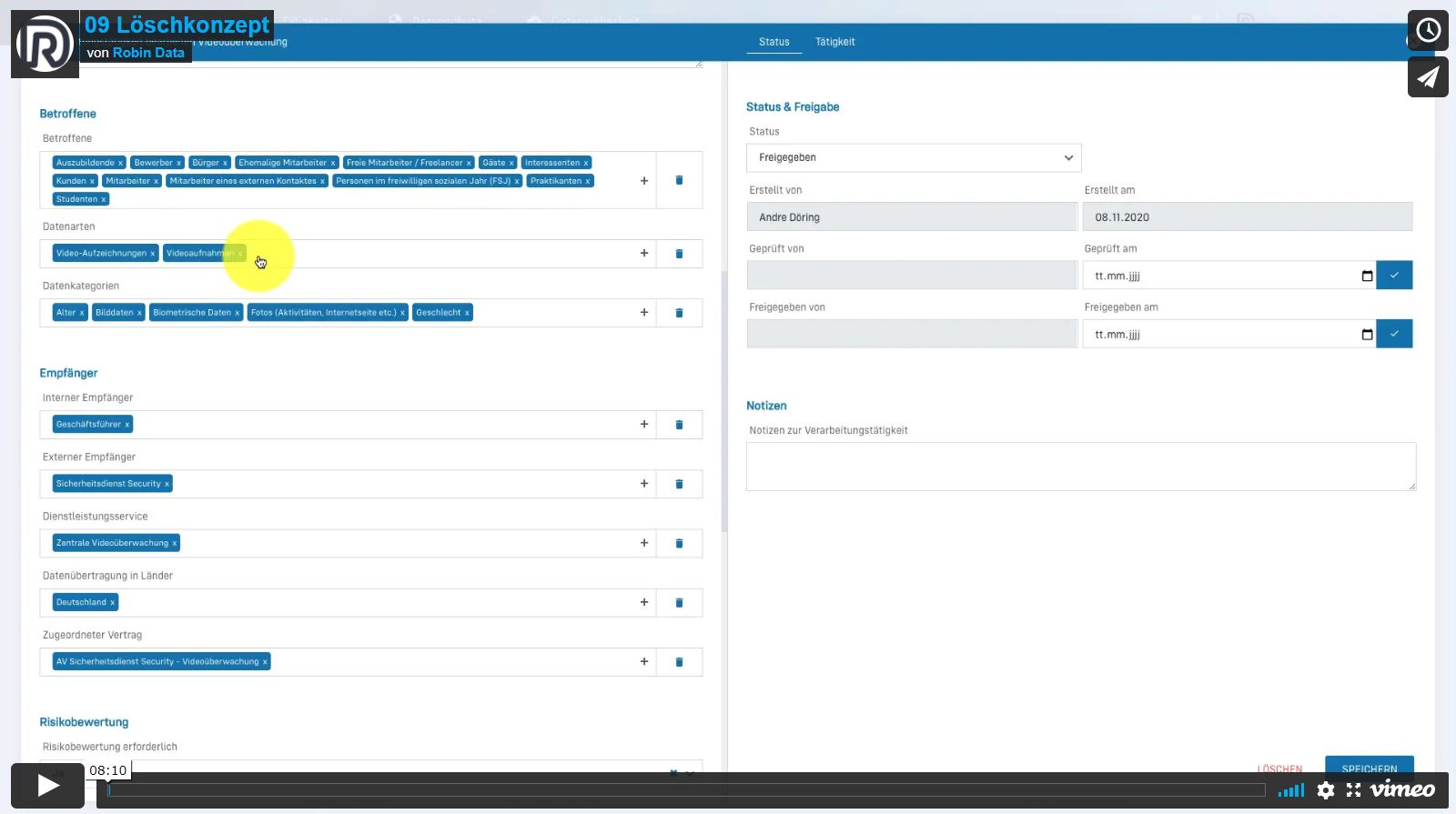Open Vimeo player settings gear
The height and width of the screenshot is (814, 1456).
[x=1326, y=790]
